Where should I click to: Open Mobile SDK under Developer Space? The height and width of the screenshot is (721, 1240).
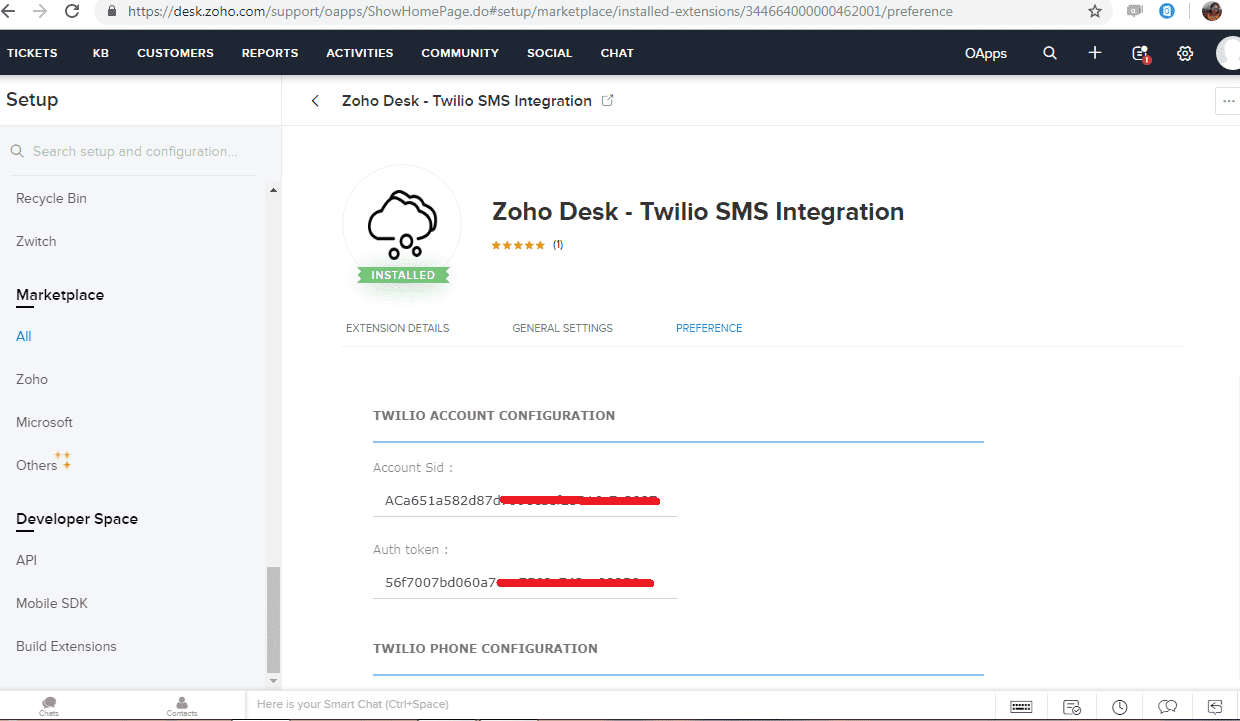click(x=52, y=603)
